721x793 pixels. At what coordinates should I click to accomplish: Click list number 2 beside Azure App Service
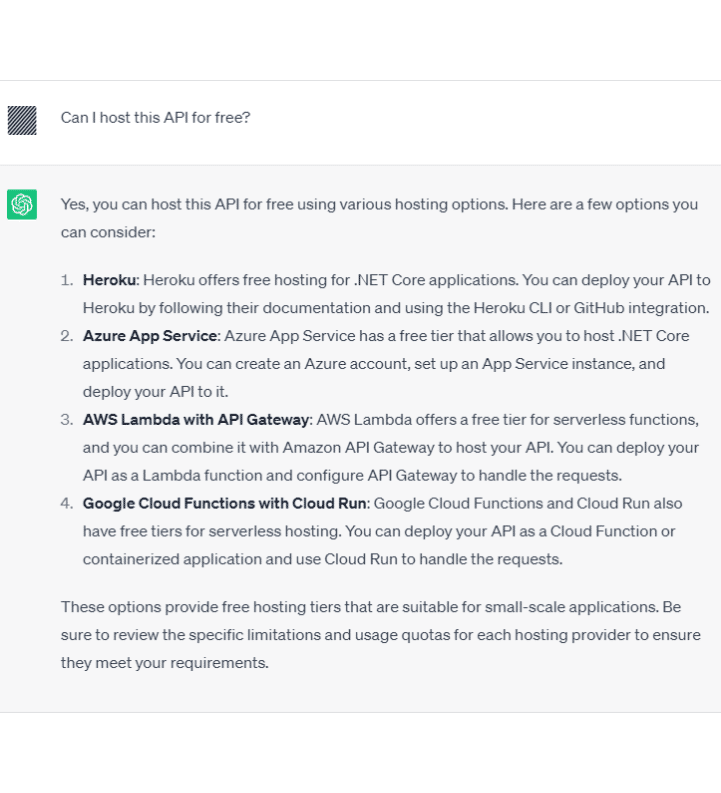point(67,336)
